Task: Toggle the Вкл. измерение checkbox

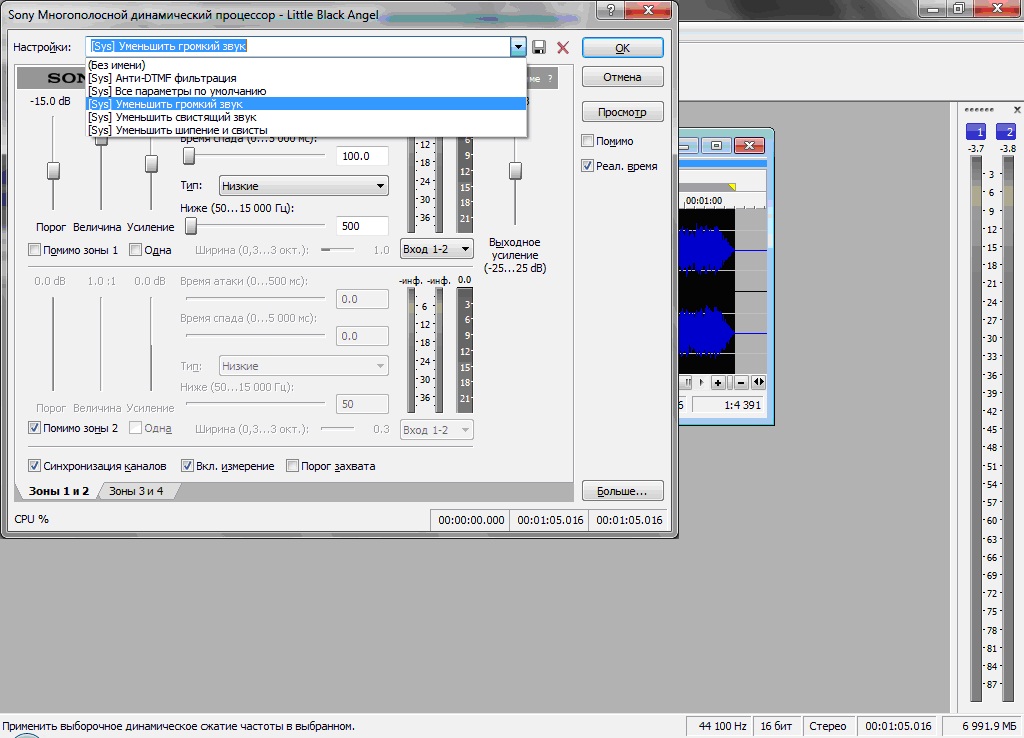Action: coord(187,466)
